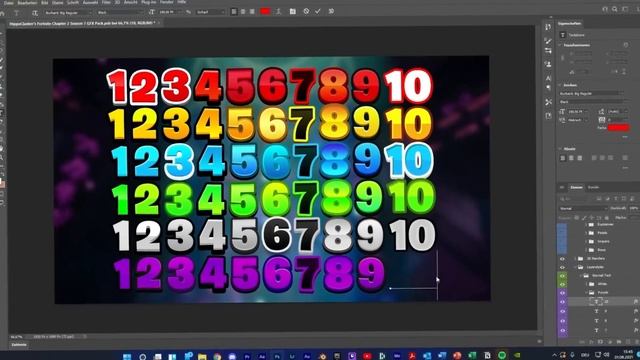Image resolution: width=640 pixels, height=360 pixels.
Task: Left-align paragraph in Properties panel
Action: click(x=563, y=158)
